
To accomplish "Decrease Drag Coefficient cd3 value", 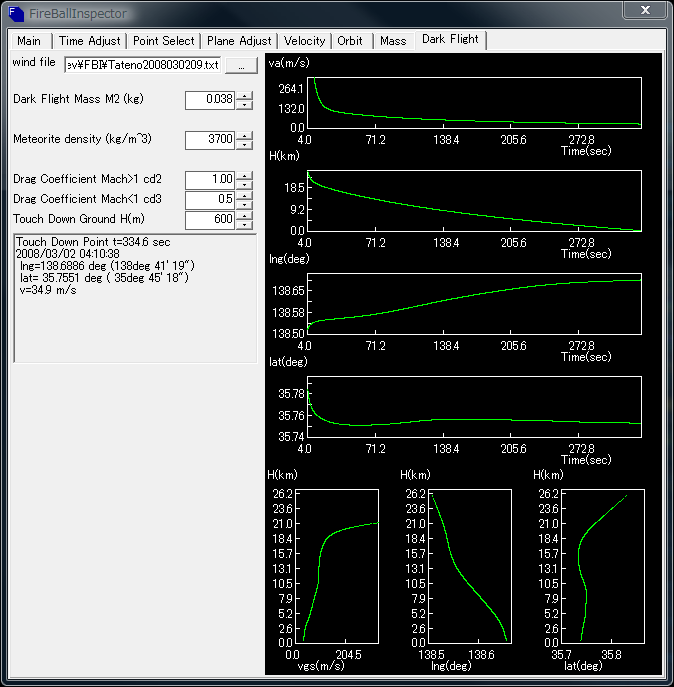I will tap(245, 205).
